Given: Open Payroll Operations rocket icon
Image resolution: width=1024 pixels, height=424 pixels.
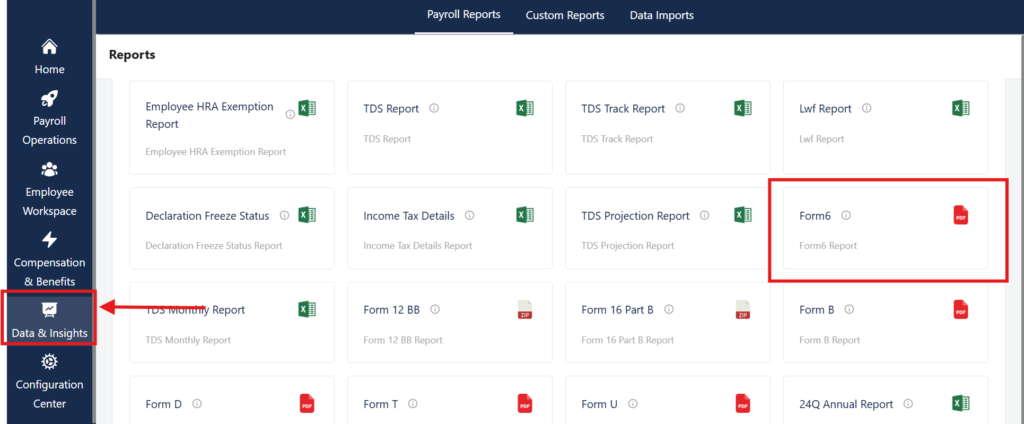Looking at the screenshot, I should click(x=49, y=99).
